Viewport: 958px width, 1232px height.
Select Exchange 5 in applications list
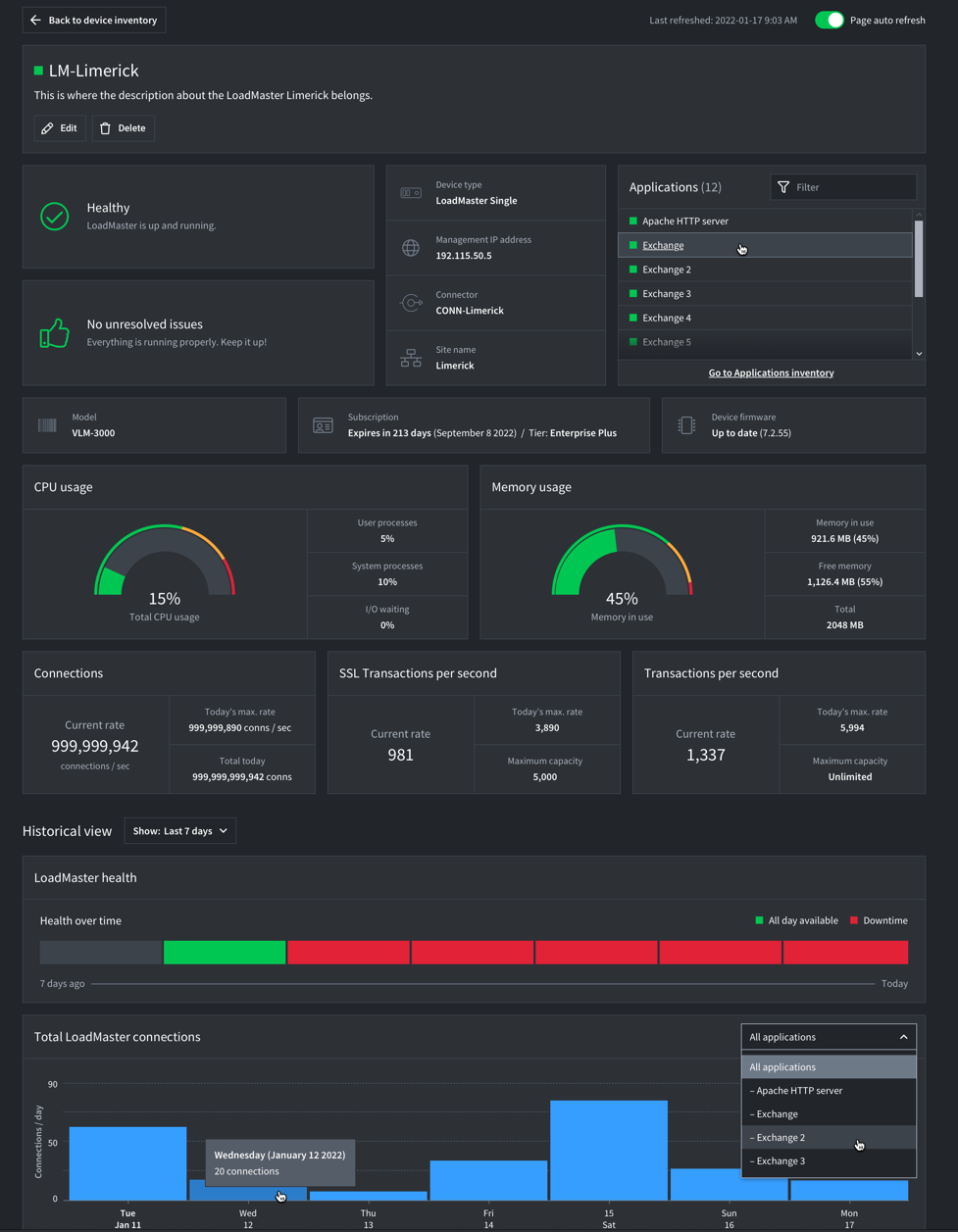tap(765, 343)
